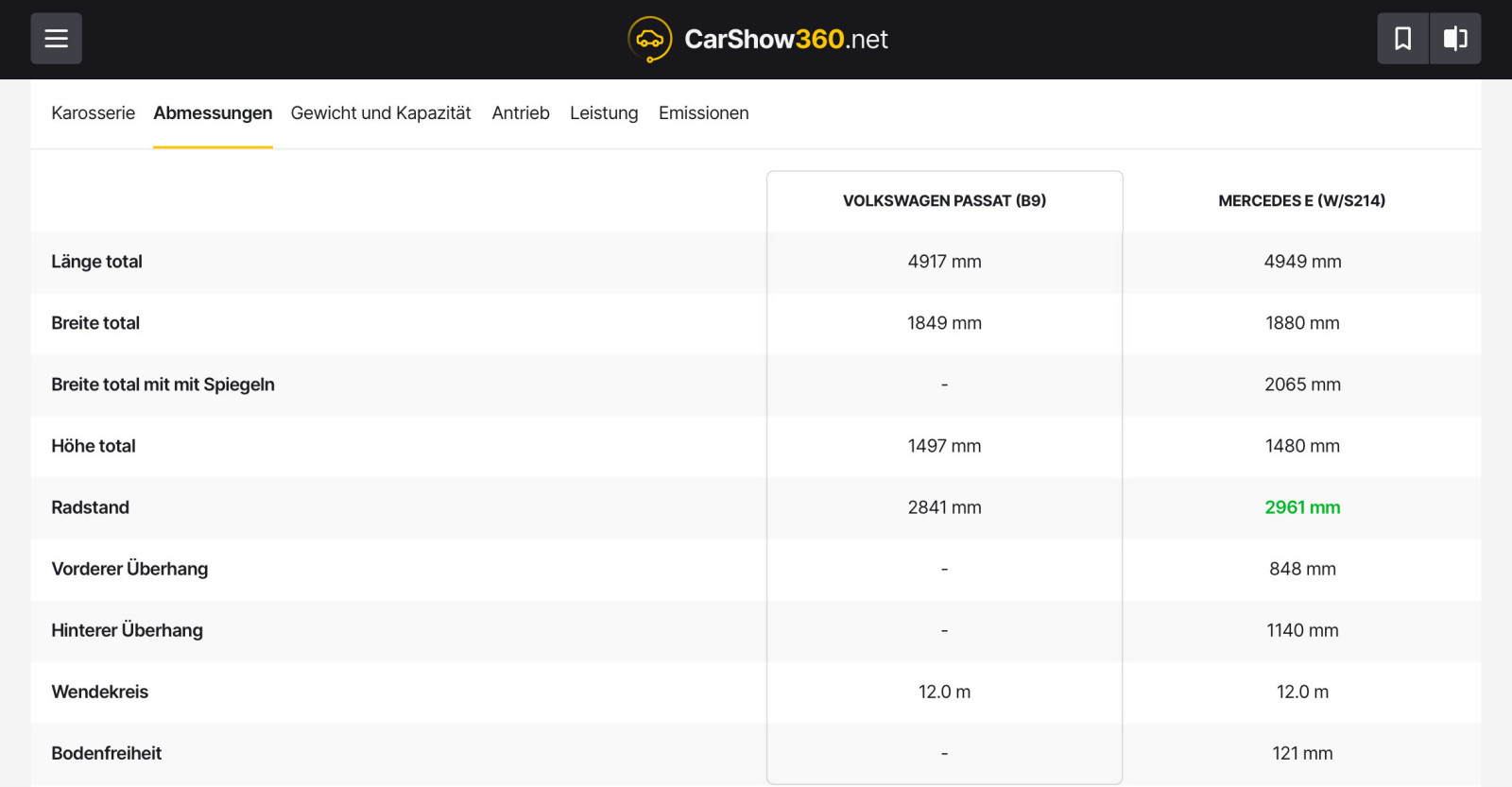
Task: Click the CarShow360 car logo icon
Action: pos(650,40)
